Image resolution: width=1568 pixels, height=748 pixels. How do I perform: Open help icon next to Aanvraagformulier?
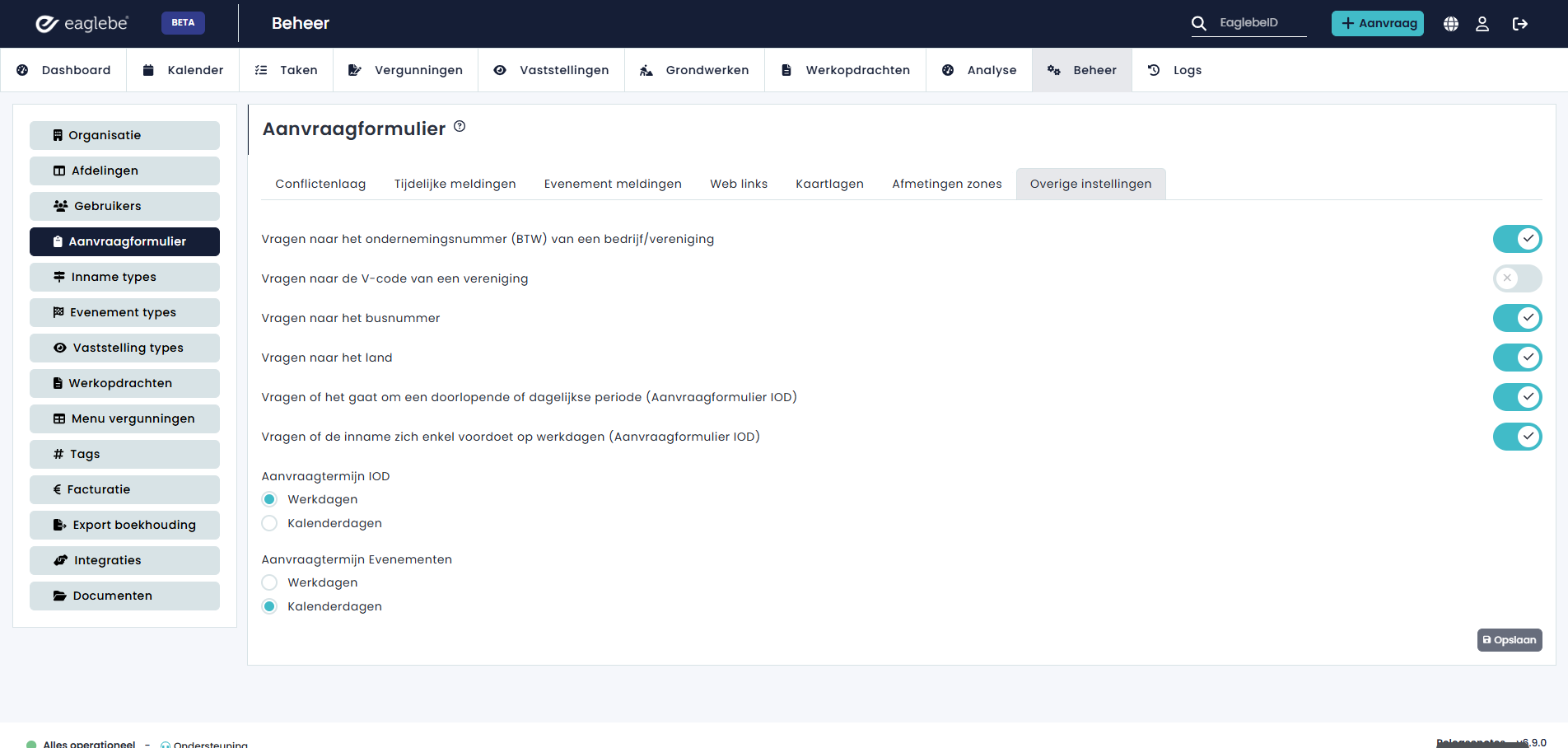point(460,126)
